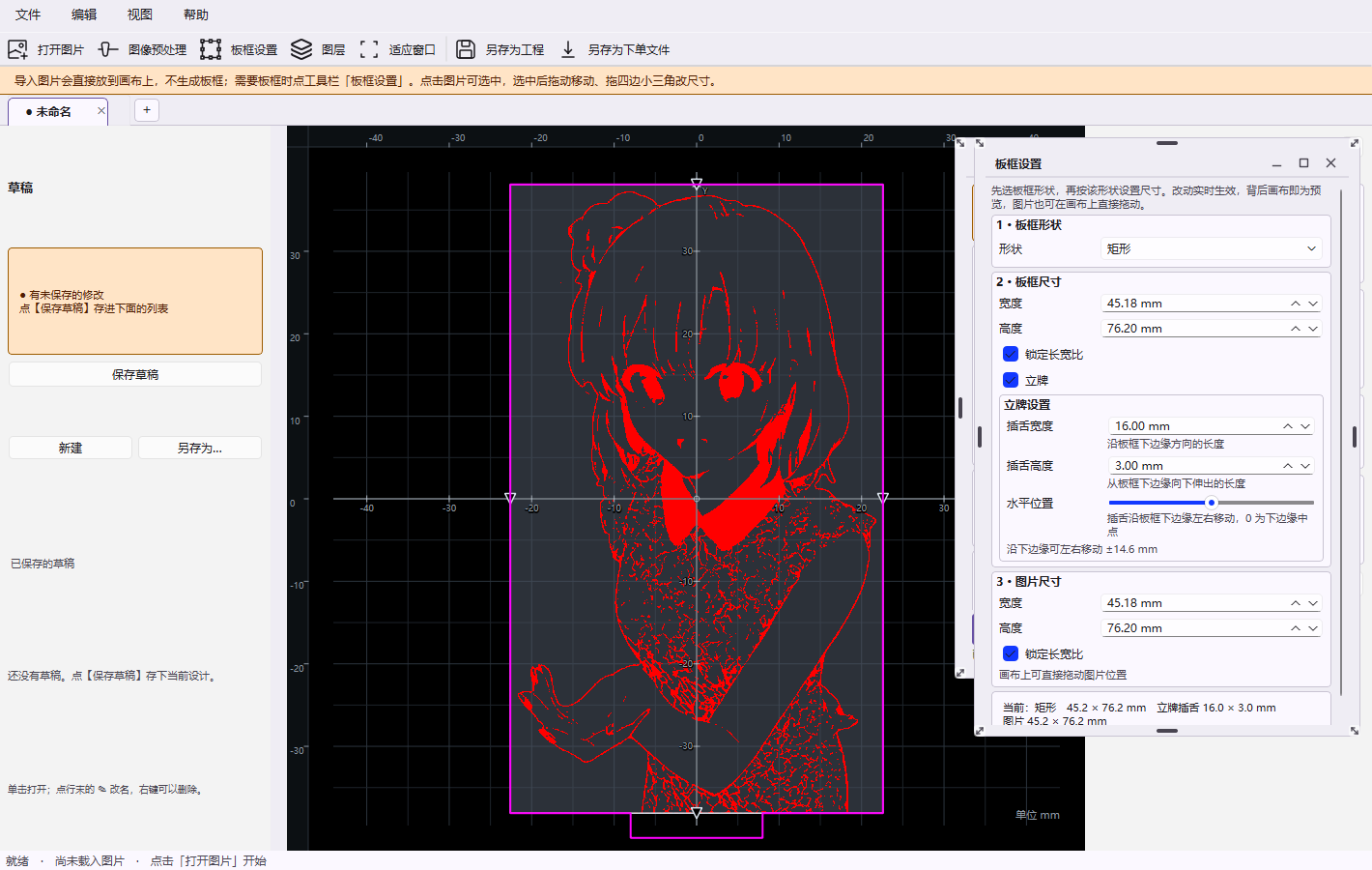Click the bottom edge triangle handle of the frame

click(x=697, y=813)
